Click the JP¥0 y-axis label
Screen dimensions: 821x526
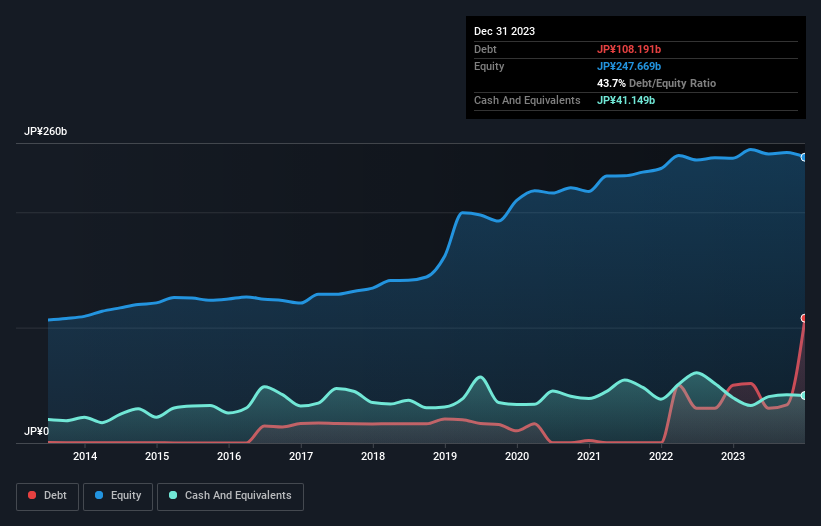coord(35,432)
